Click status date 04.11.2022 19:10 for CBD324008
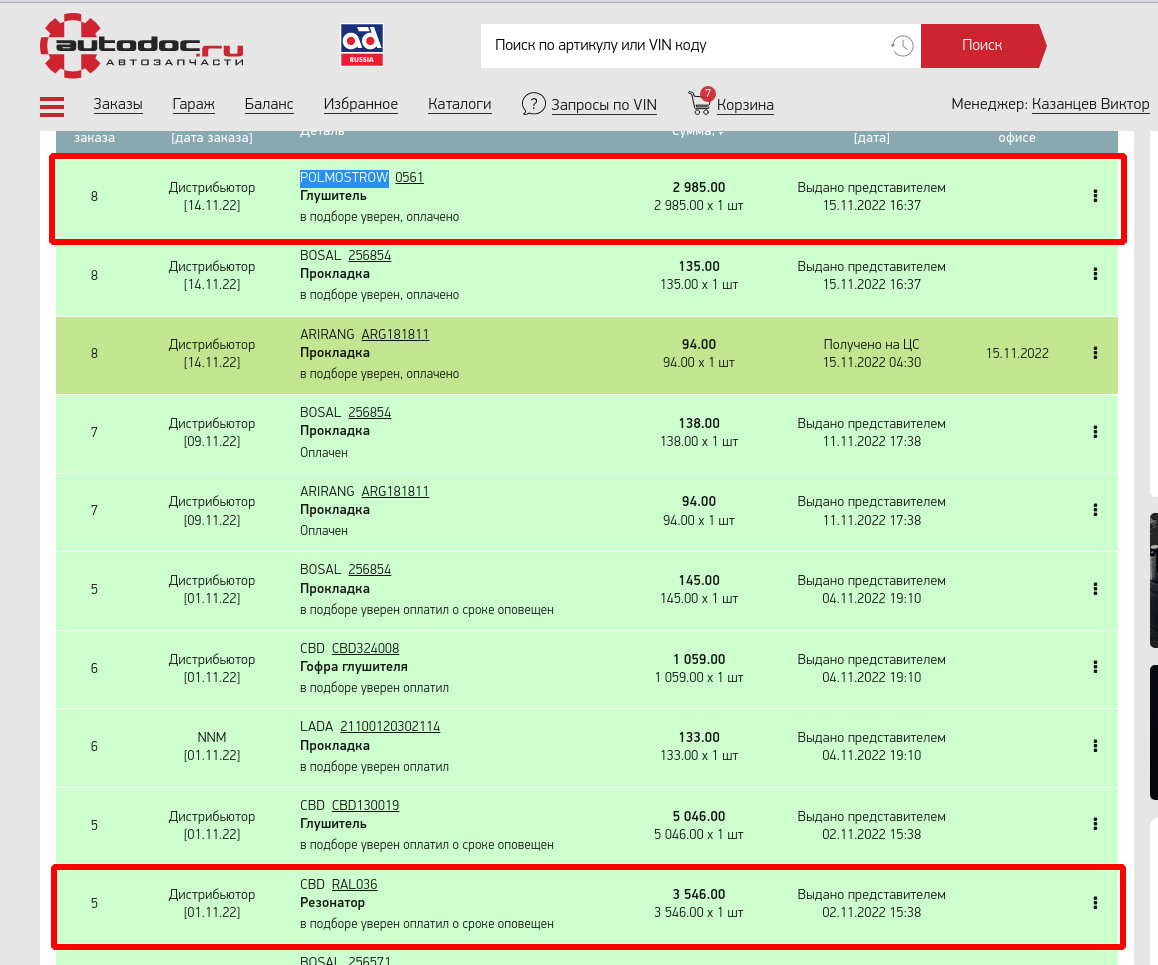Viewport: 1158px width, 965px height. point(871,678)
